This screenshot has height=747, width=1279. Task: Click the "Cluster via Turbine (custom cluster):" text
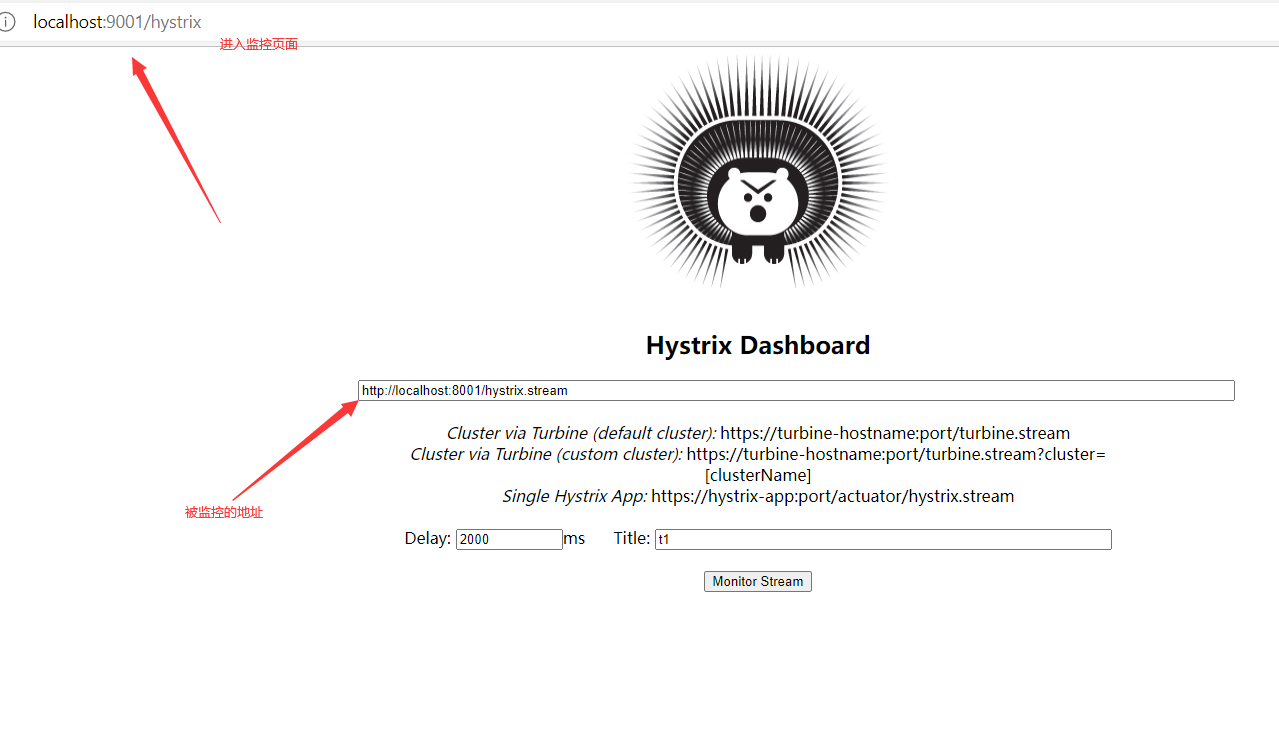(546, 454)
